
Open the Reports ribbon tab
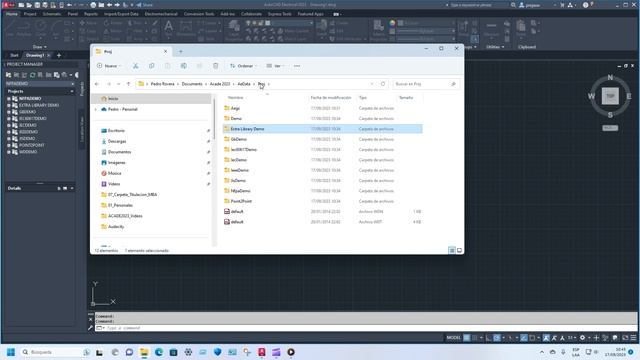[x=91, y=14]
